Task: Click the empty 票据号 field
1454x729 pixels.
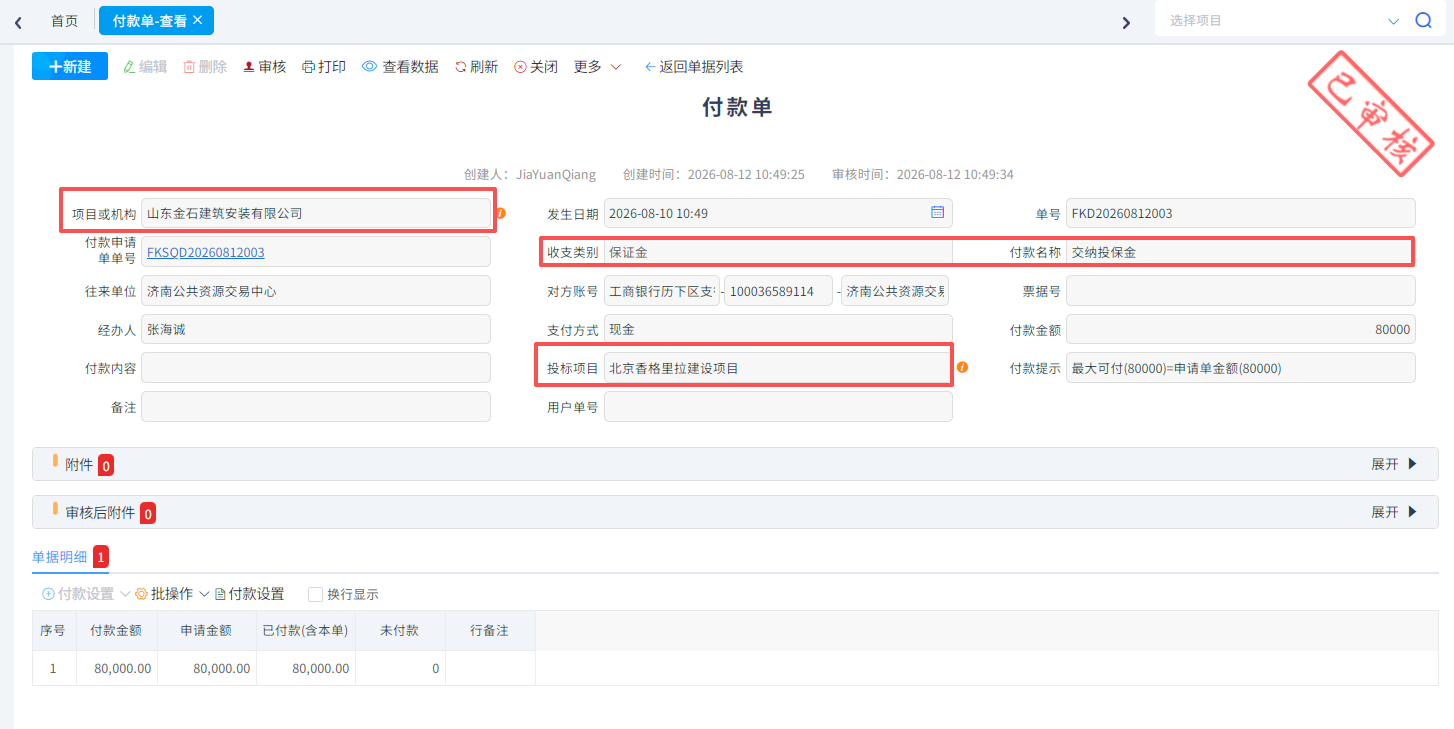Action: point(1241,291)
